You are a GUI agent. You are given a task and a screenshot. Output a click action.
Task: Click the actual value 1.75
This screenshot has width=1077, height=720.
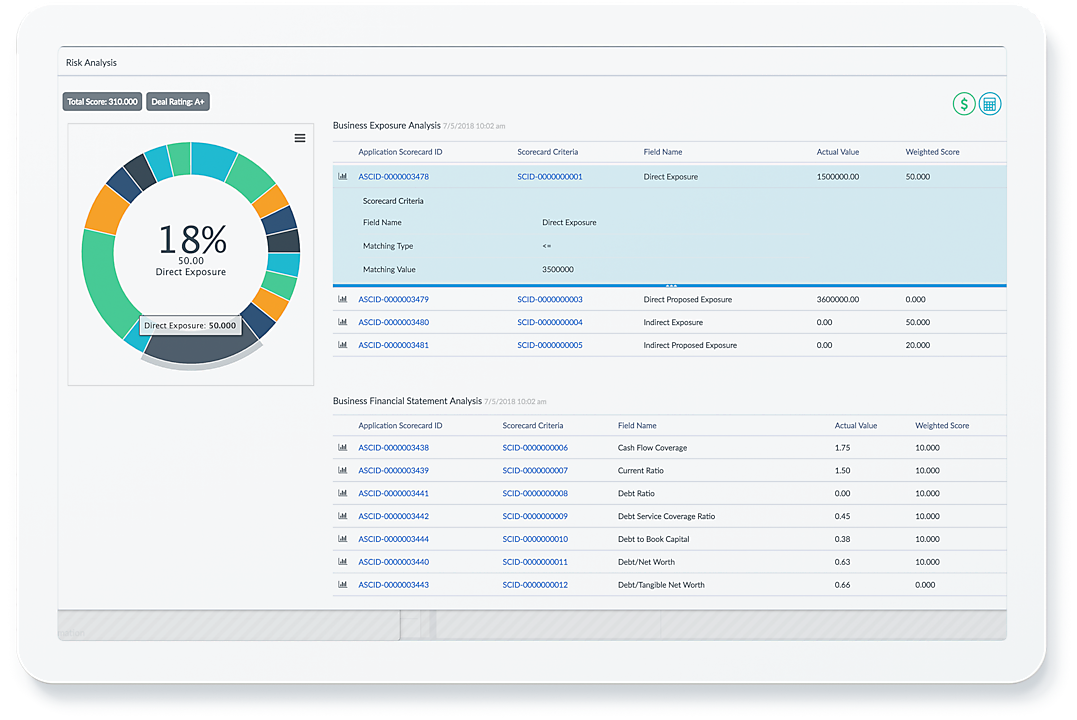tap(842, 448)
